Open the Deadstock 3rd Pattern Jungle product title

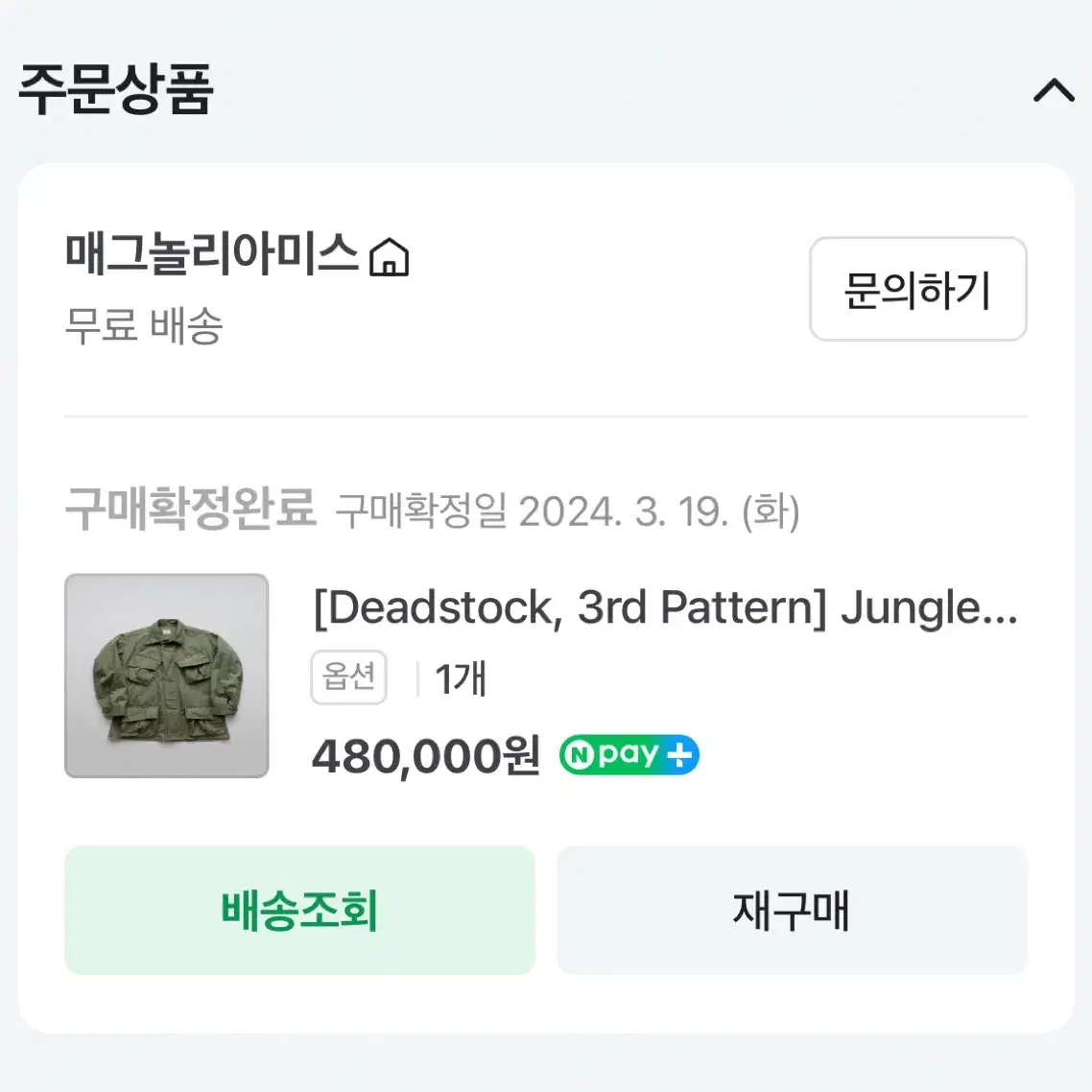coord(665,608)
